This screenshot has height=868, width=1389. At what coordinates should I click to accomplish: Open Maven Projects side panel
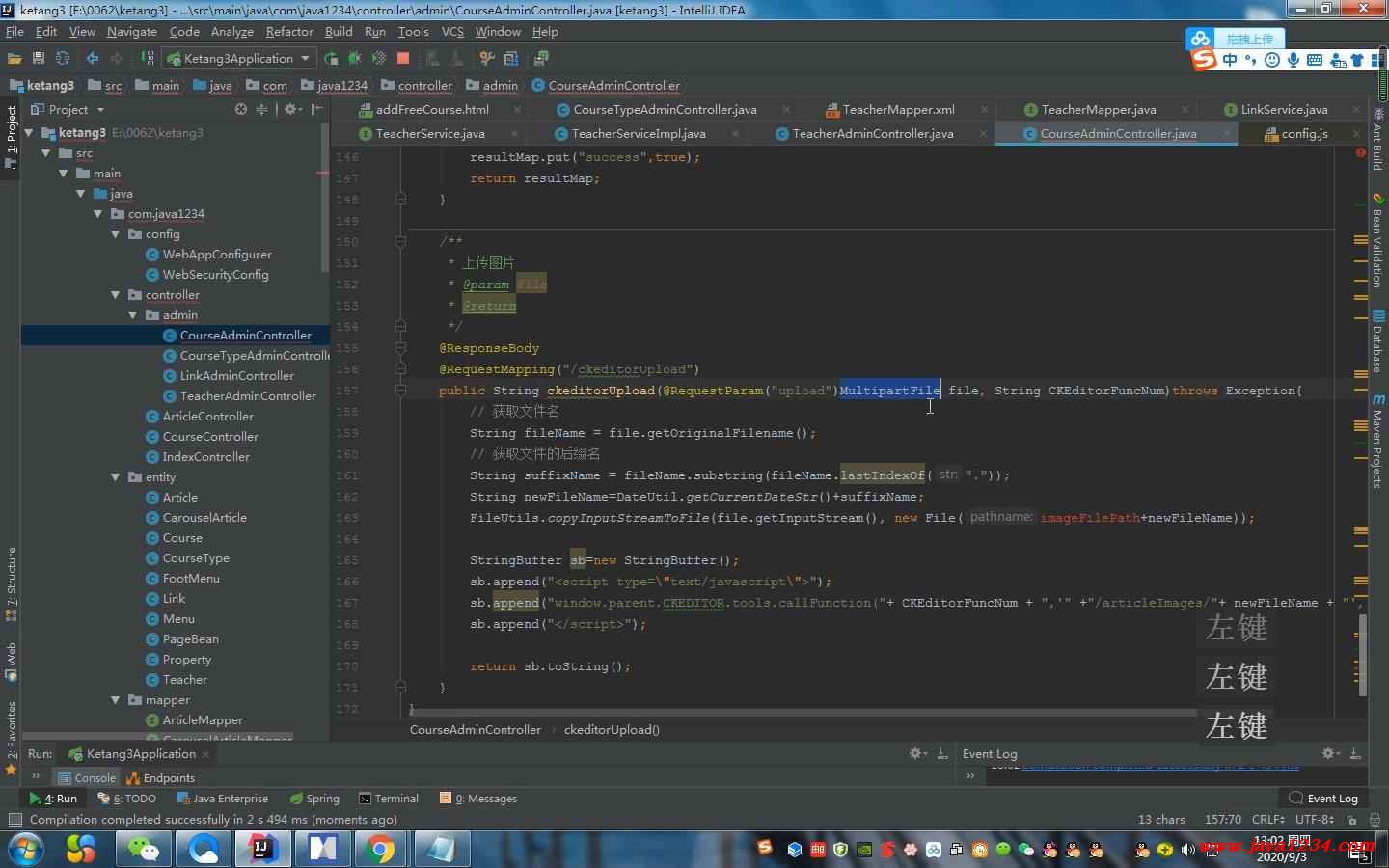pyautogui.click(x=1377, y=442)
